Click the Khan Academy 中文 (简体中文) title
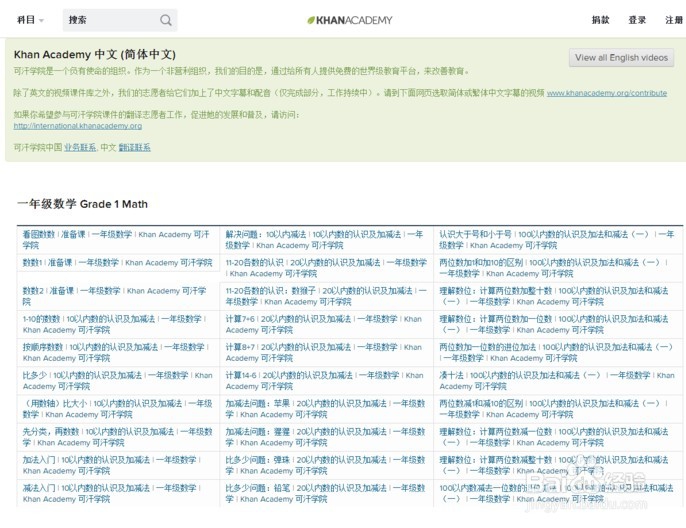The height and width of the screenshot is (528, 686). pos(94,55)
